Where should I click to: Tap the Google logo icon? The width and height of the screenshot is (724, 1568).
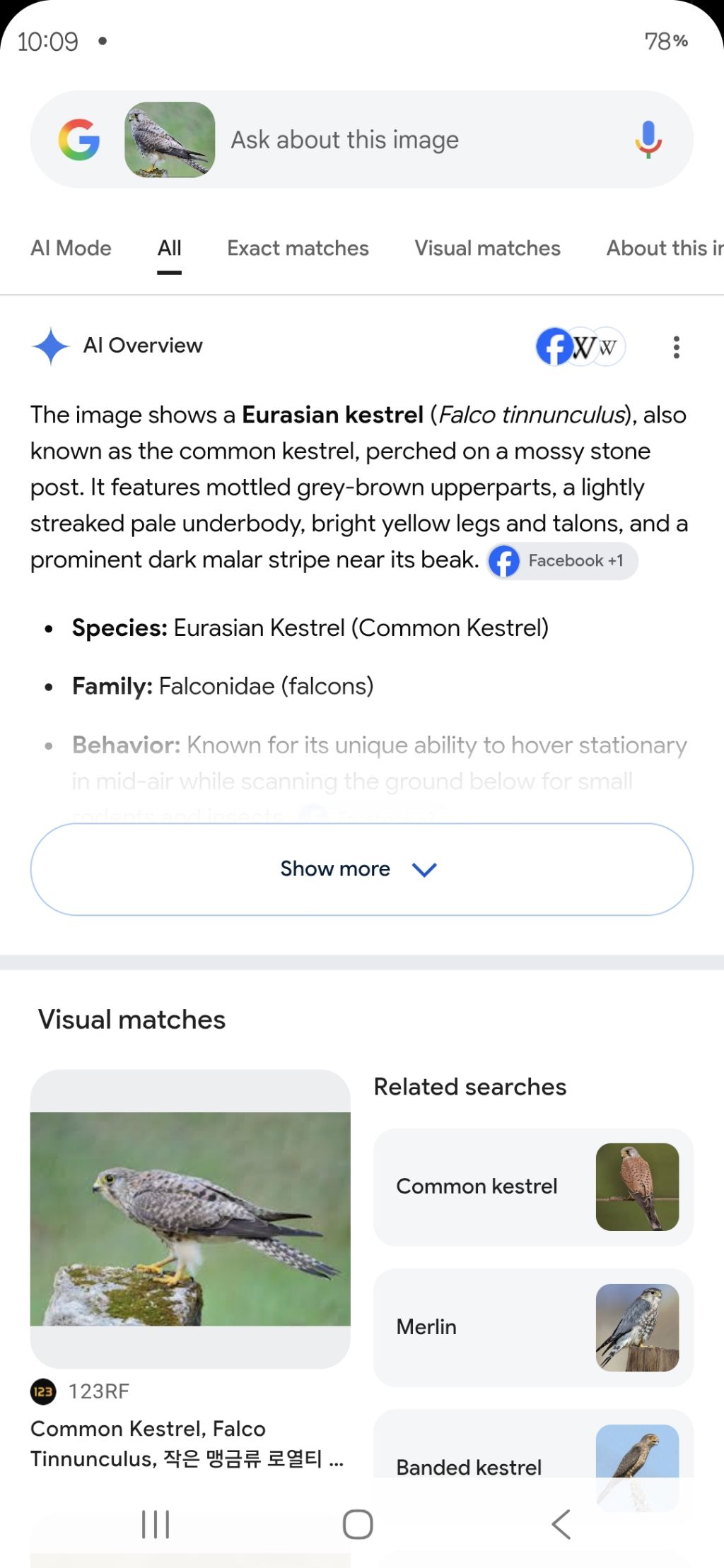pyautogui.click(x=78, y=139)
